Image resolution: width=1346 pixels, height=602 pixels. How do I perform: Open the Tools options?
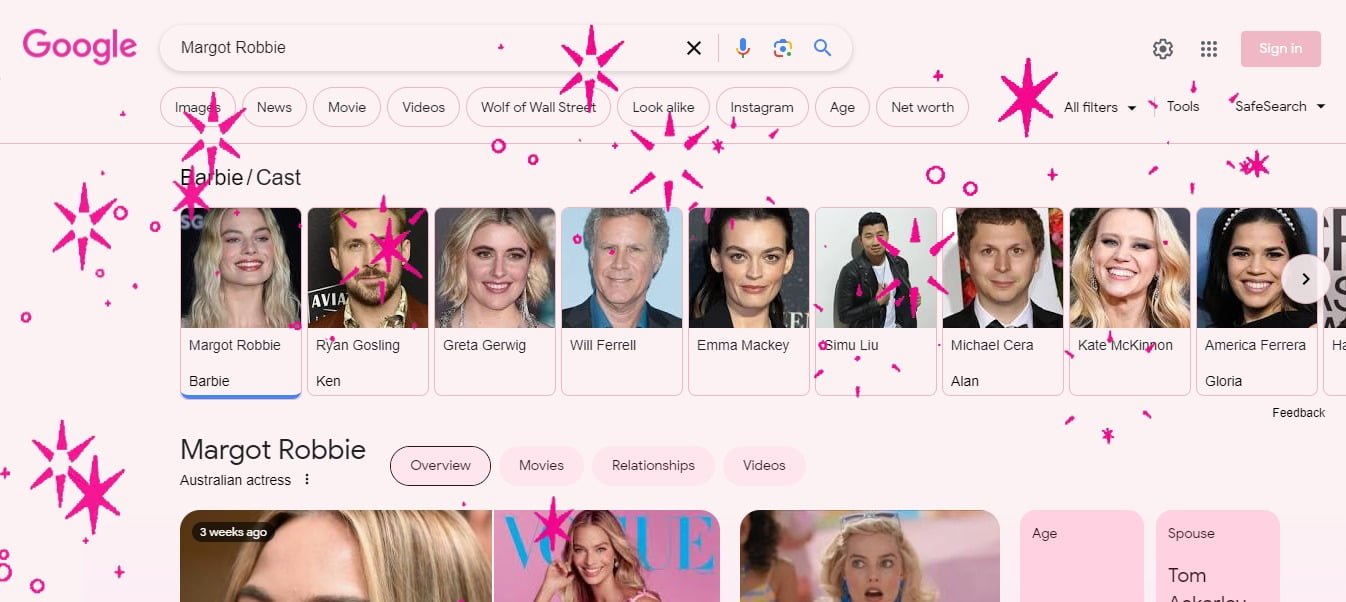tap(1182, 106)
